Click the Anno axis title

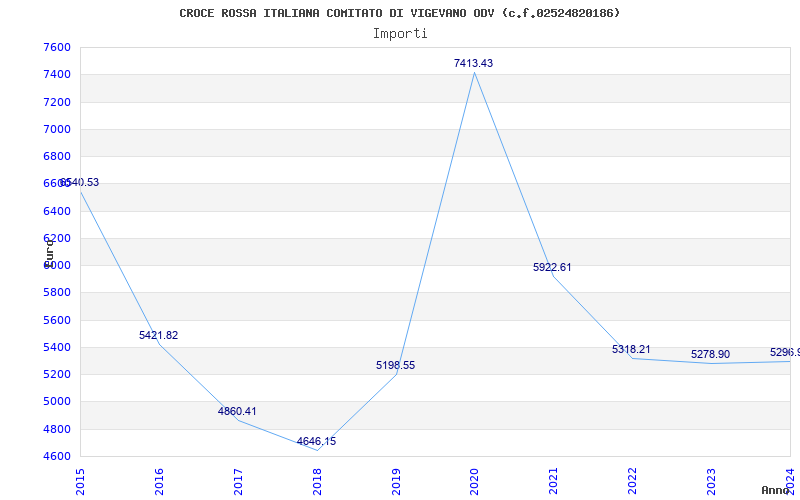[774, 490]
